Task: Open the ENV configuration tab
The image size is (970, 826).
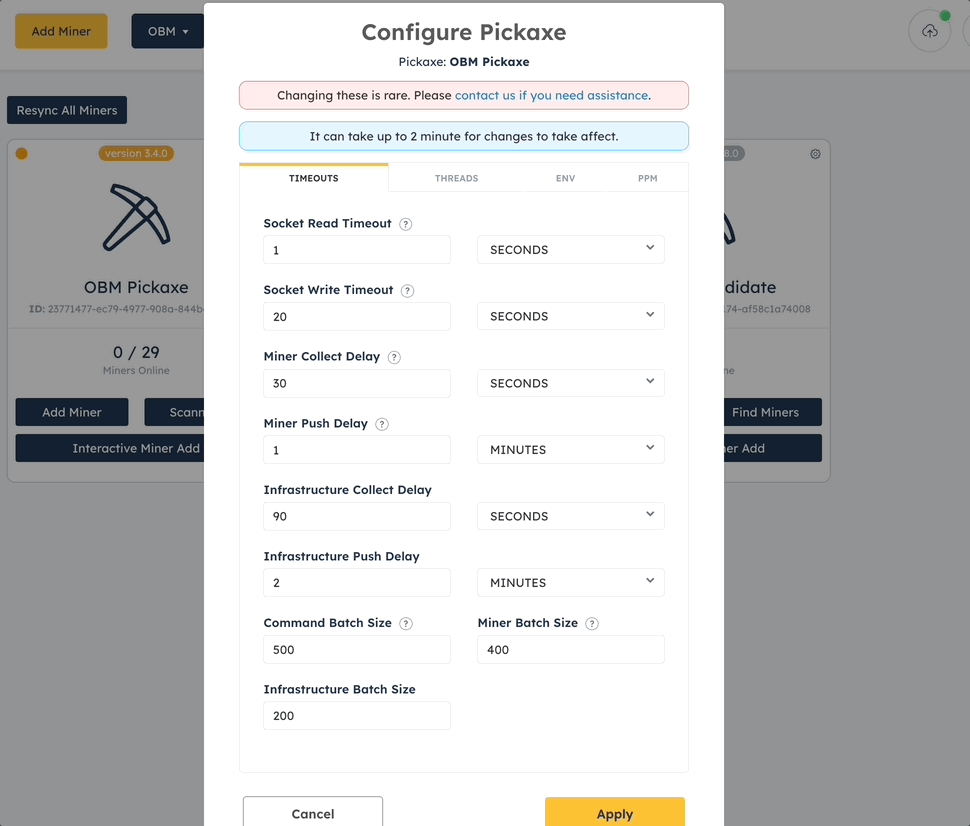Action: 565,178
